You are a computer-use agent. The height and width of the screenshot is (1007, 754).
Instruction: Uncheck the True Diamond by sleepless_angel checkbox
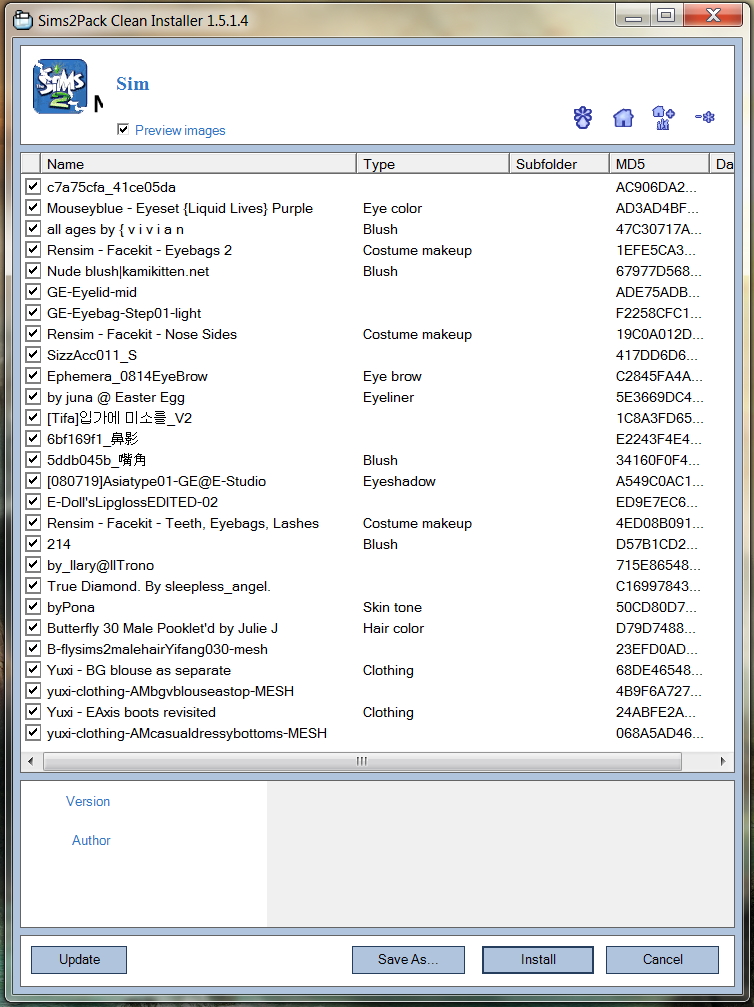[x=33, y=586]
